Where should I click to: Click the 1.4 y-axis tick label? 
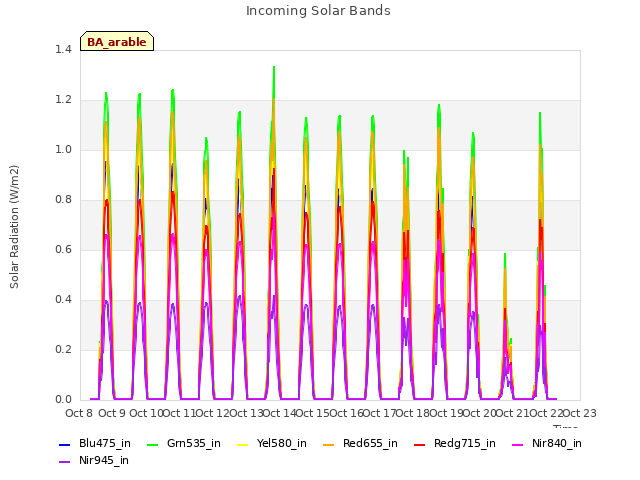click(63, 50)
